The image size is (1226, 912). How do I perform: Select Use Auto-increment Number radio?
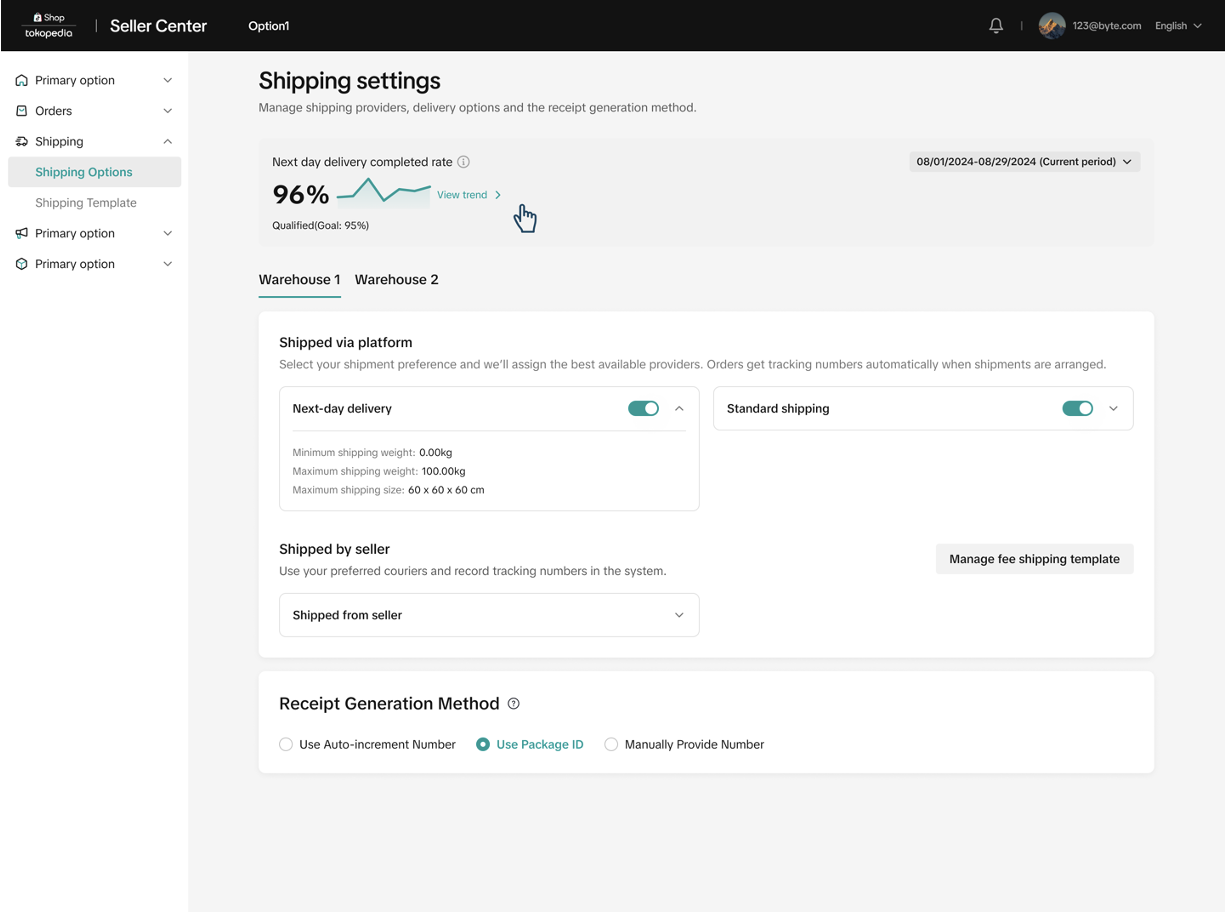286,745
